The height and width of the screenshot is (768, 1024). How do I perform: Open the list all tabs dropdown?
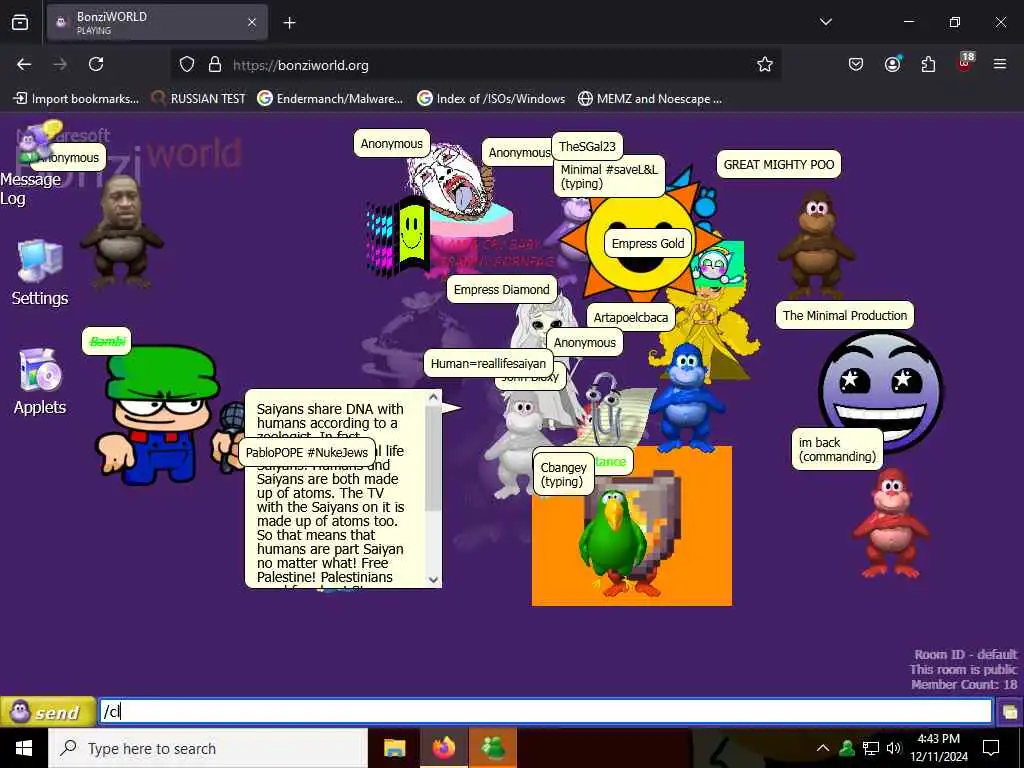click(825, 22)
